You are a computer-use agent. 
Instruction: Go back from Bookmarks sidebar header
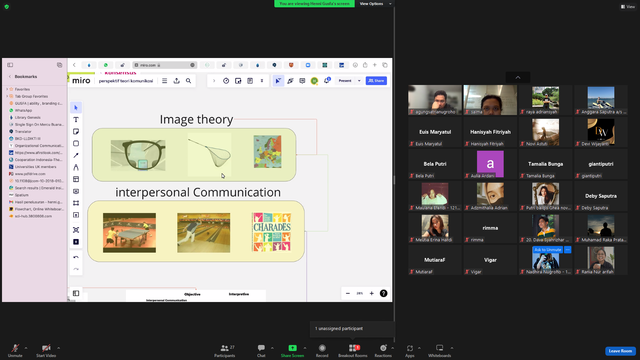pyautogui.click(x=10, y=76)
